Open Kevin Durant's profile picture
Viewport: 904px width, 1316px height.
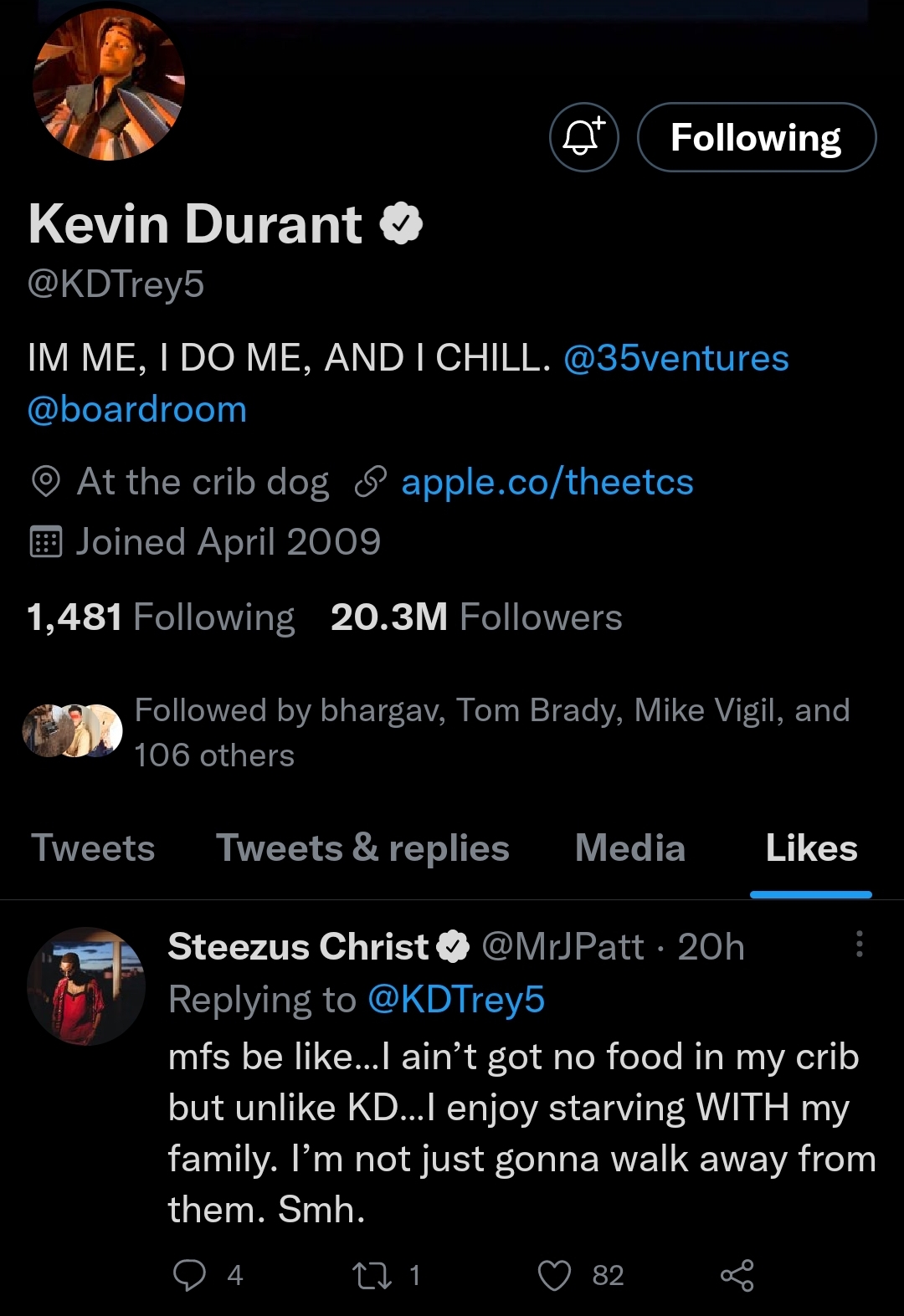point(109,84)
